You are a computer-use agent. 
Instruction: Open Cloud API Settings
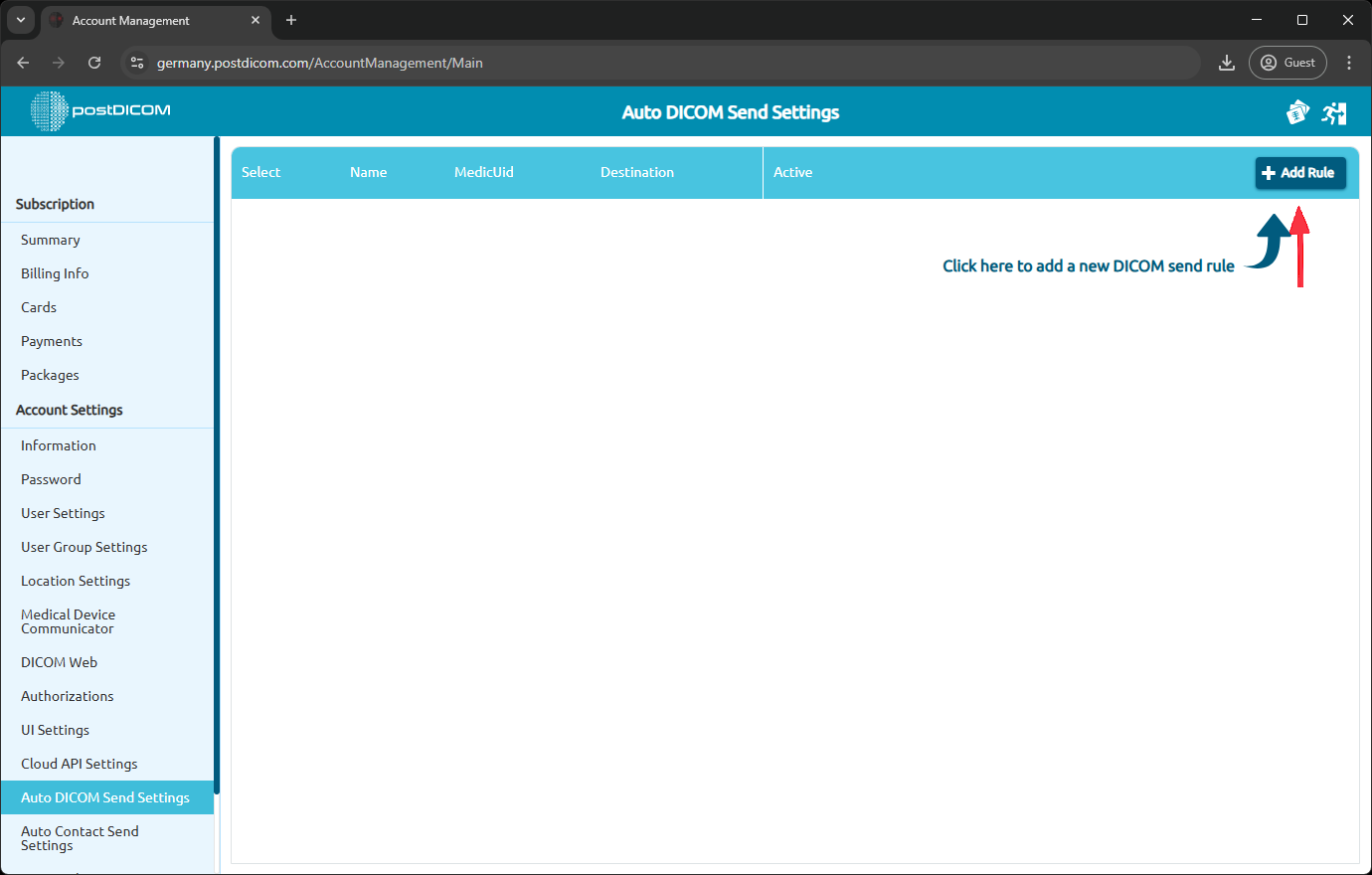coord(79,764)
